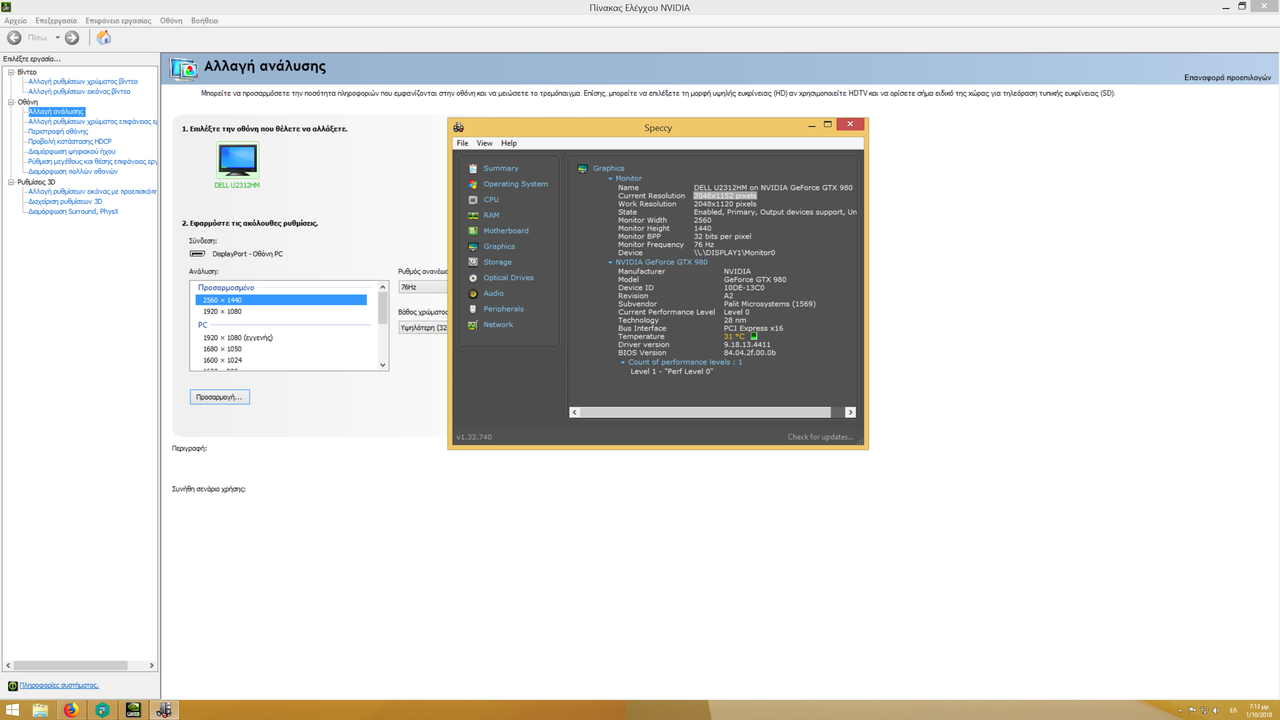Screen dimensions: 1280x720
Task: Click the Graphics sidebar icon in Speccy
Action: coord(472,246)
